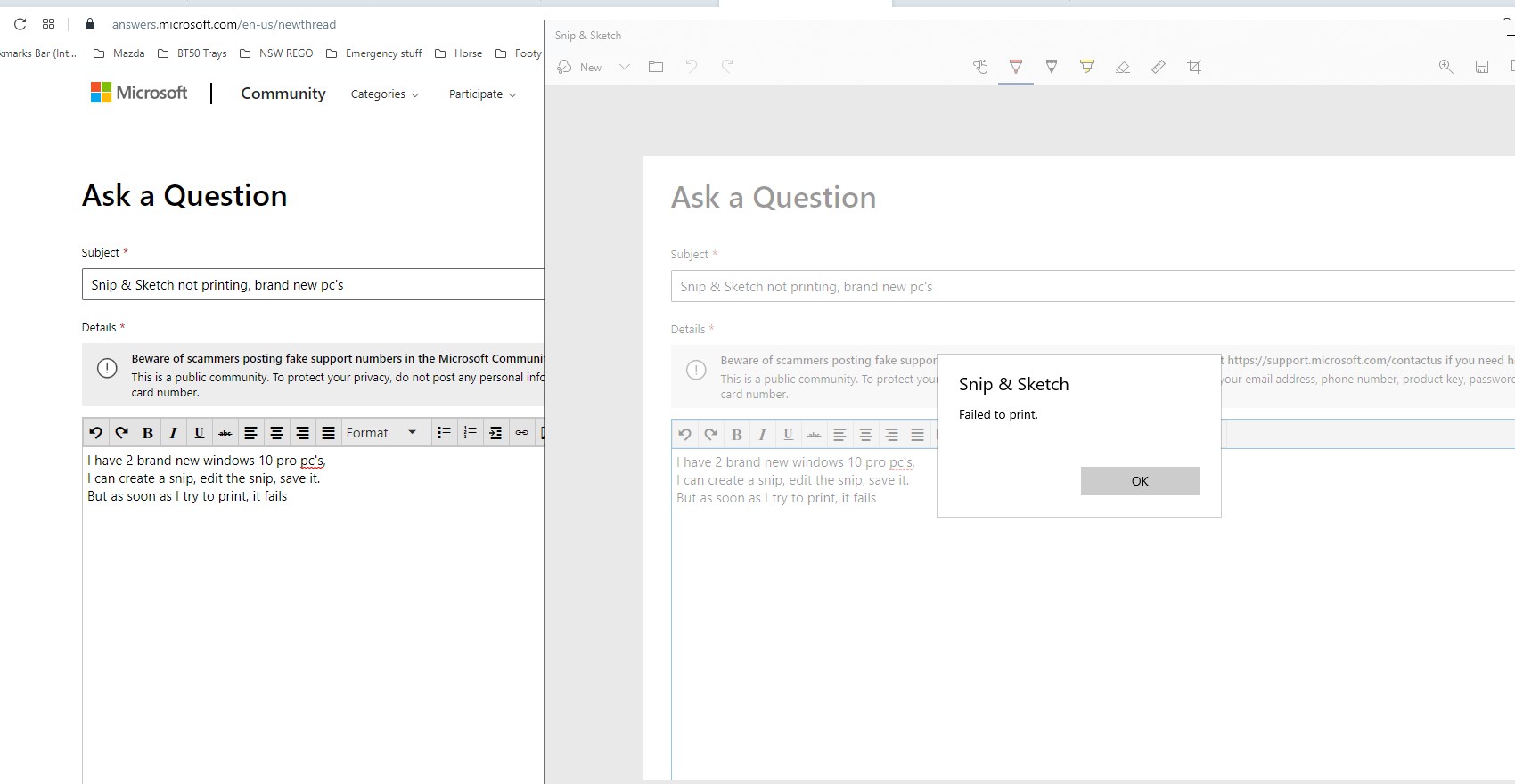Open the NSW REGO bookmarks folder
The width and height of the screenshot is (1515, 784).
pos(277,53)
